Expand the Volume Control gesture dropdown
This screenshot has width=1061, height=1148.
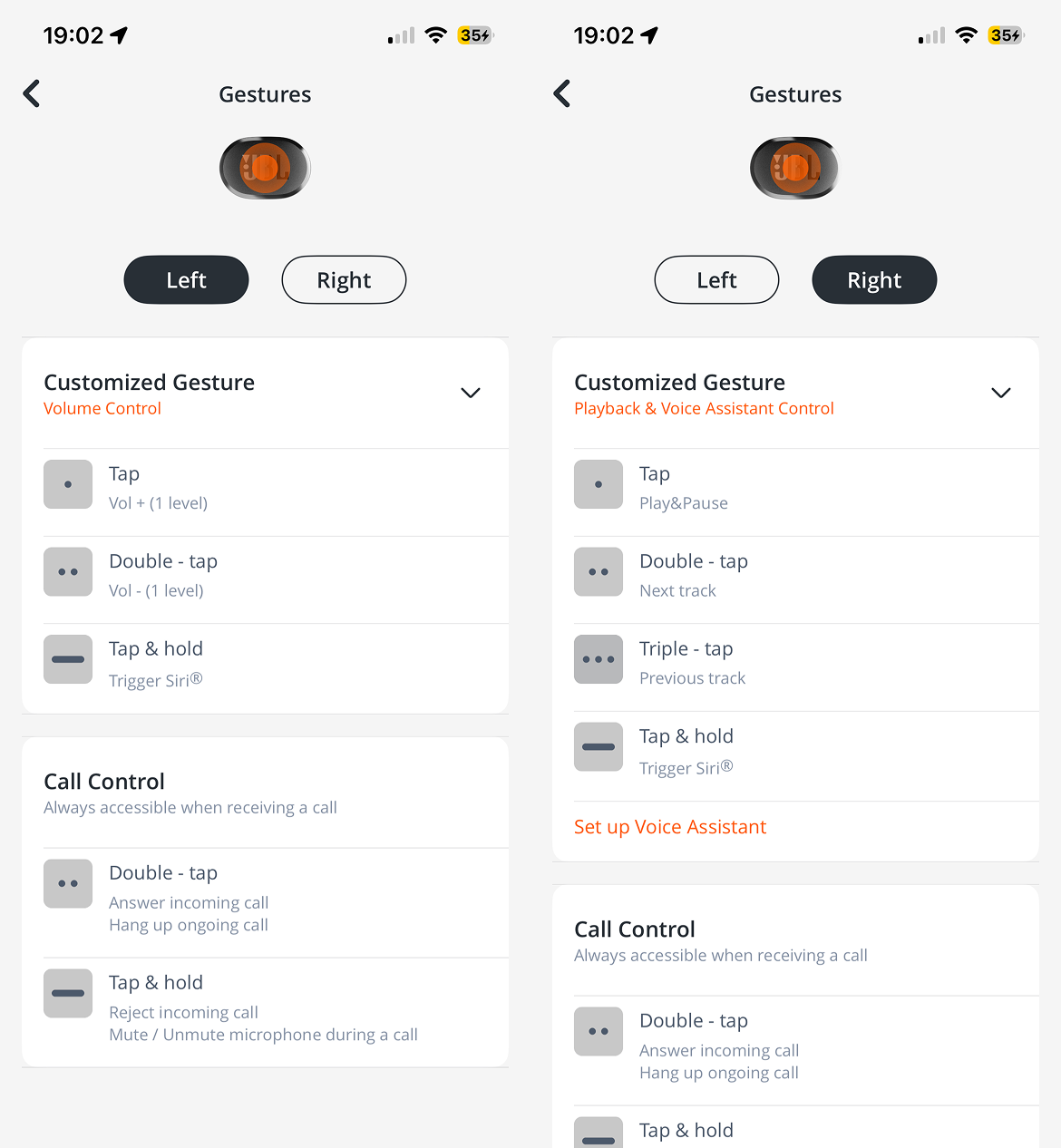point(470,393)
